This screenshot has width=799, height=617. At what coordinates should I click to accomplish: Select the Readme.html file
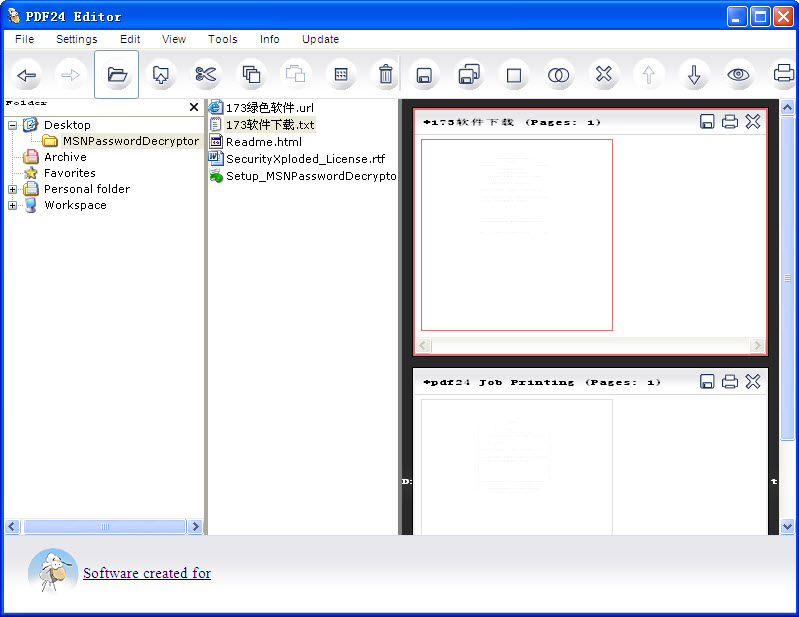coord(263,142)
